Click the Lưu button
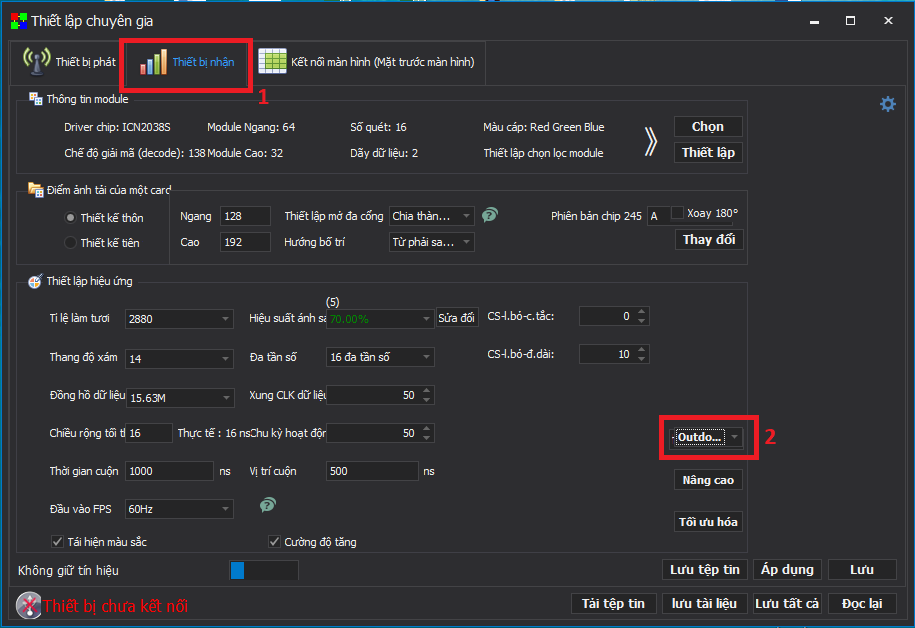The height and width of the screenshot is (628, 915). pos(862,570)
